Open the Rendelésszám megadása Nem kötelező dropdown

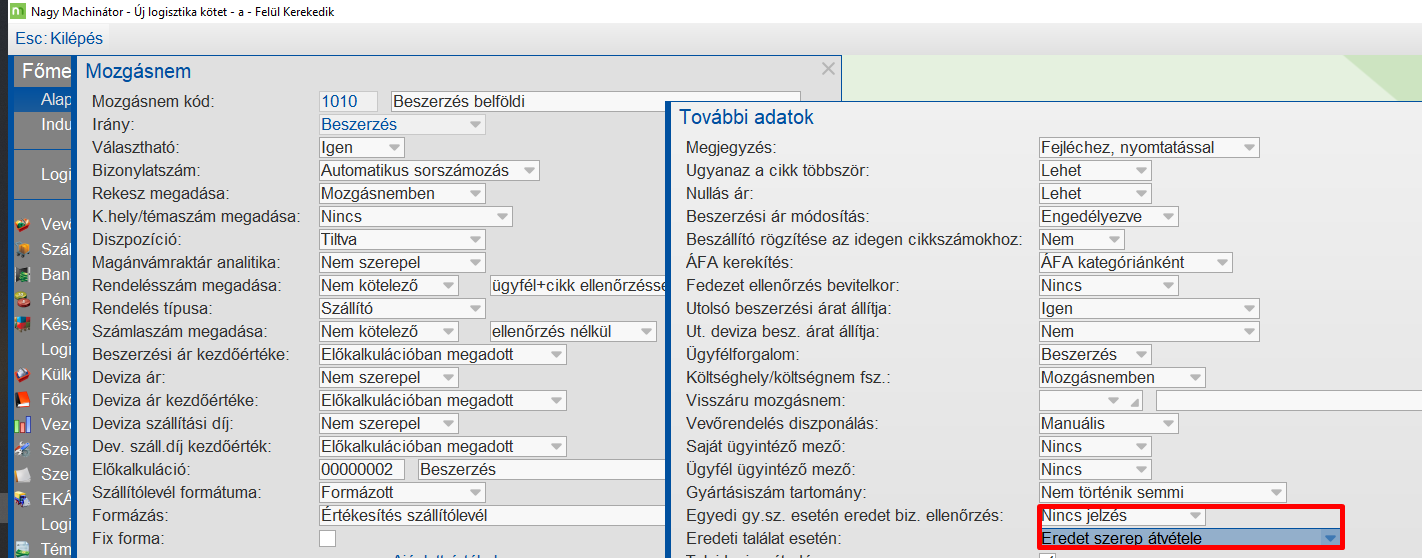pos(389,285)
